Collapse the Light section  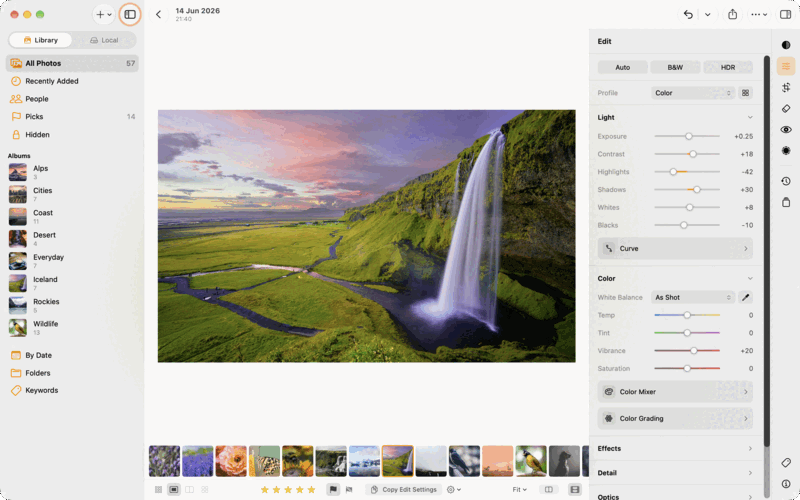point(750,117)
